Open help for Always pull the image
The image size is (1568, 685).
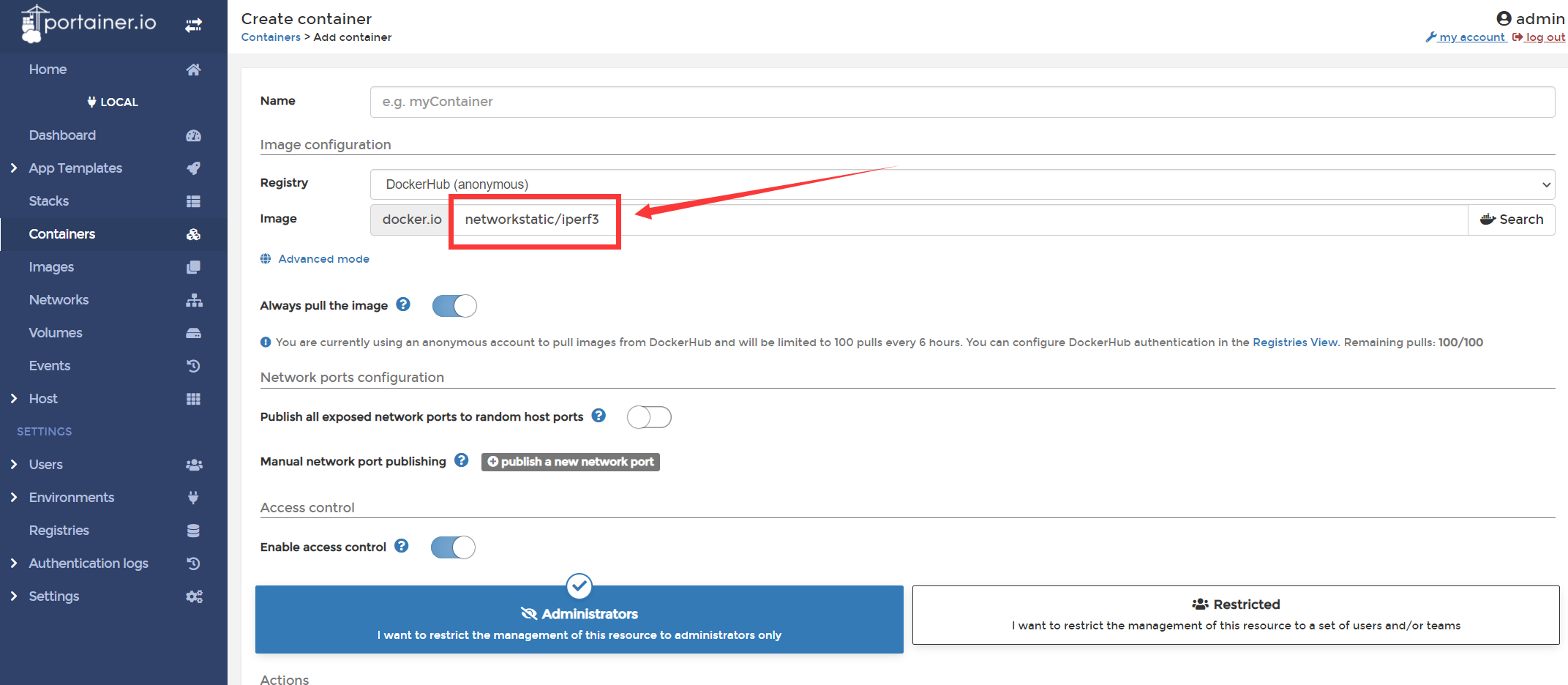403,304
